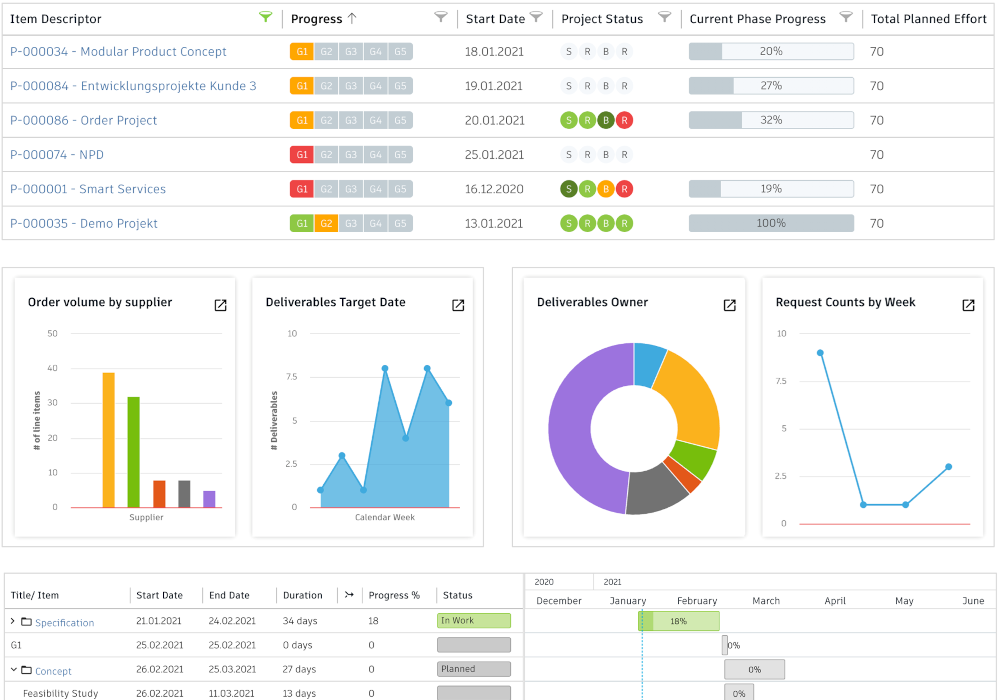Click the 18% Specification bar in the Gantt chart
Image resolution: width=1000 pixels, height=700 pixels.
coord(679,621)
